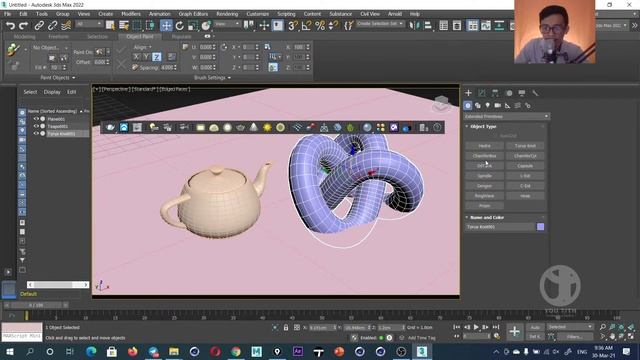
Task: Open the No Object paint dropdown
Action: [50, 48]
